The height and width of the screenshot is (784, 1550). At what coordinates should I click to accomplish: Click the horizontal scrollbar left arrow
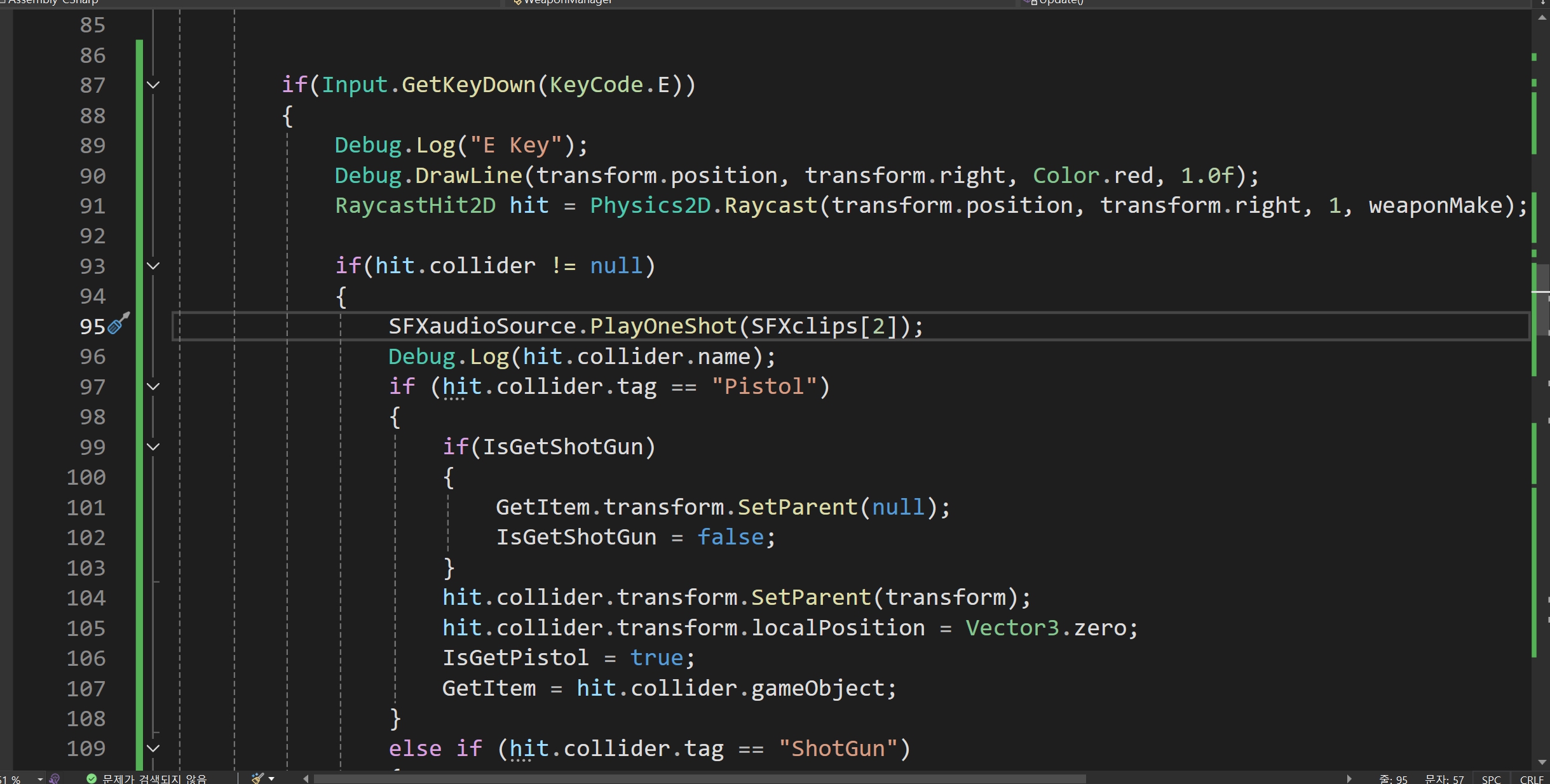[x=306, y=778]
